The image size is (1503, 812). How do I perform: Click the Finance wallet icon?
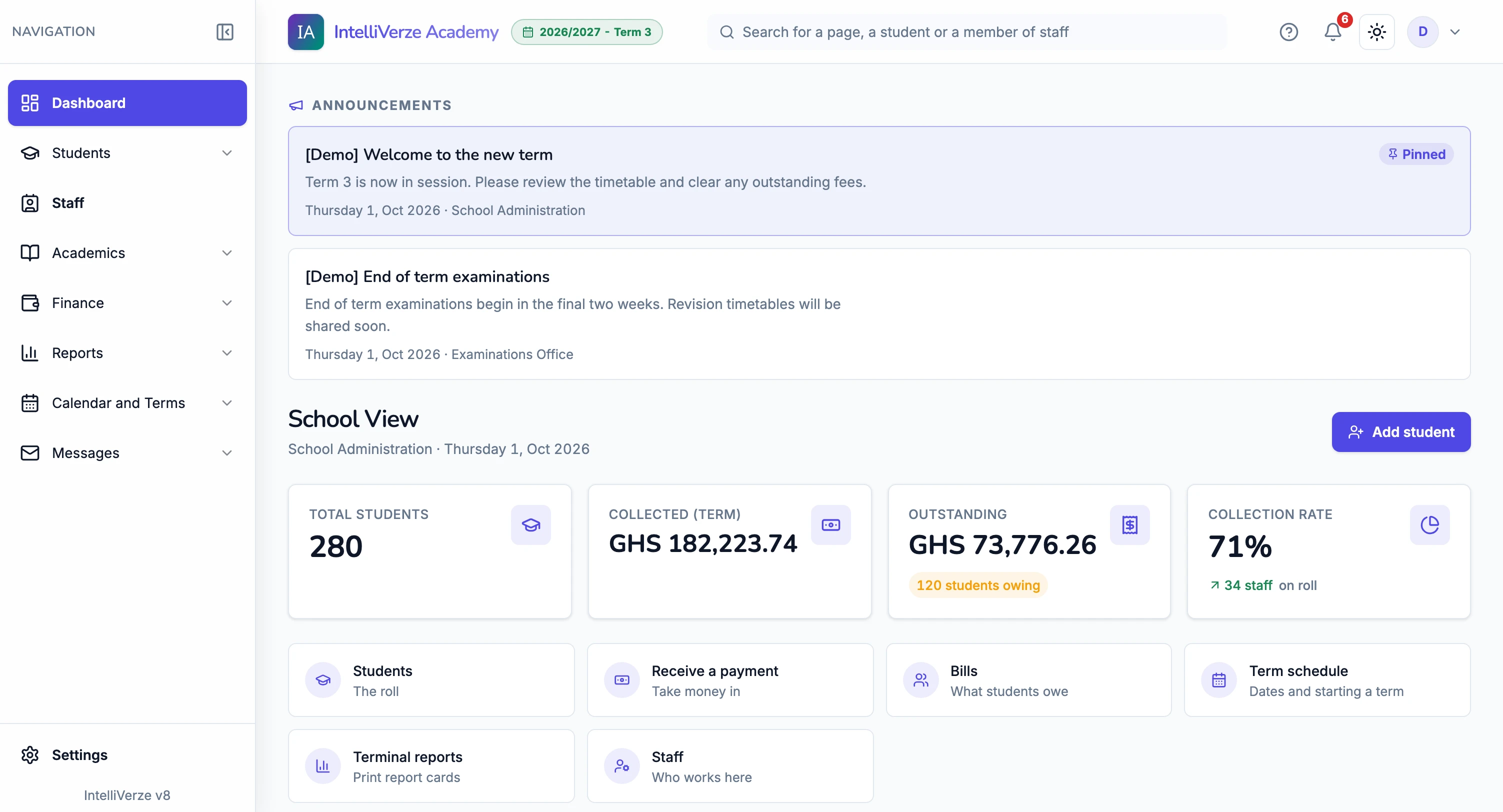tap(30, 303)
